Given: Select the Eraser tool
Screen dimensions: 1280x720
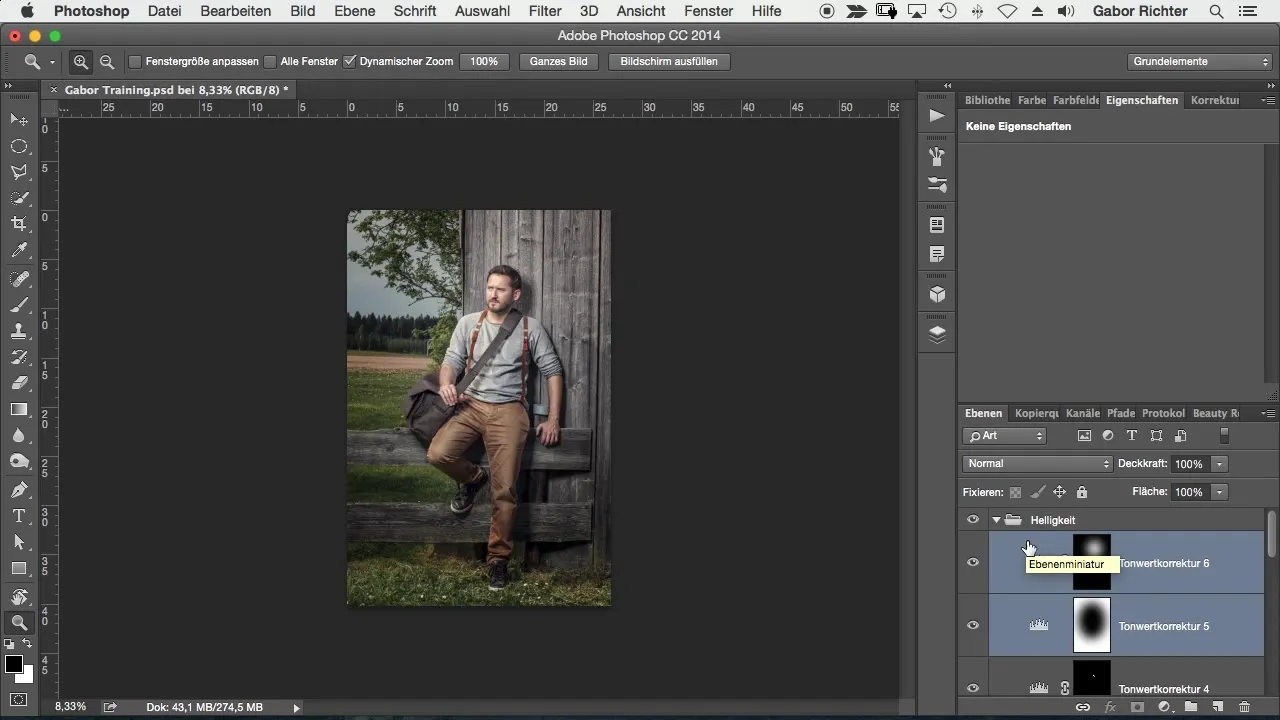Looking at the screenshot, I should 19,383.
